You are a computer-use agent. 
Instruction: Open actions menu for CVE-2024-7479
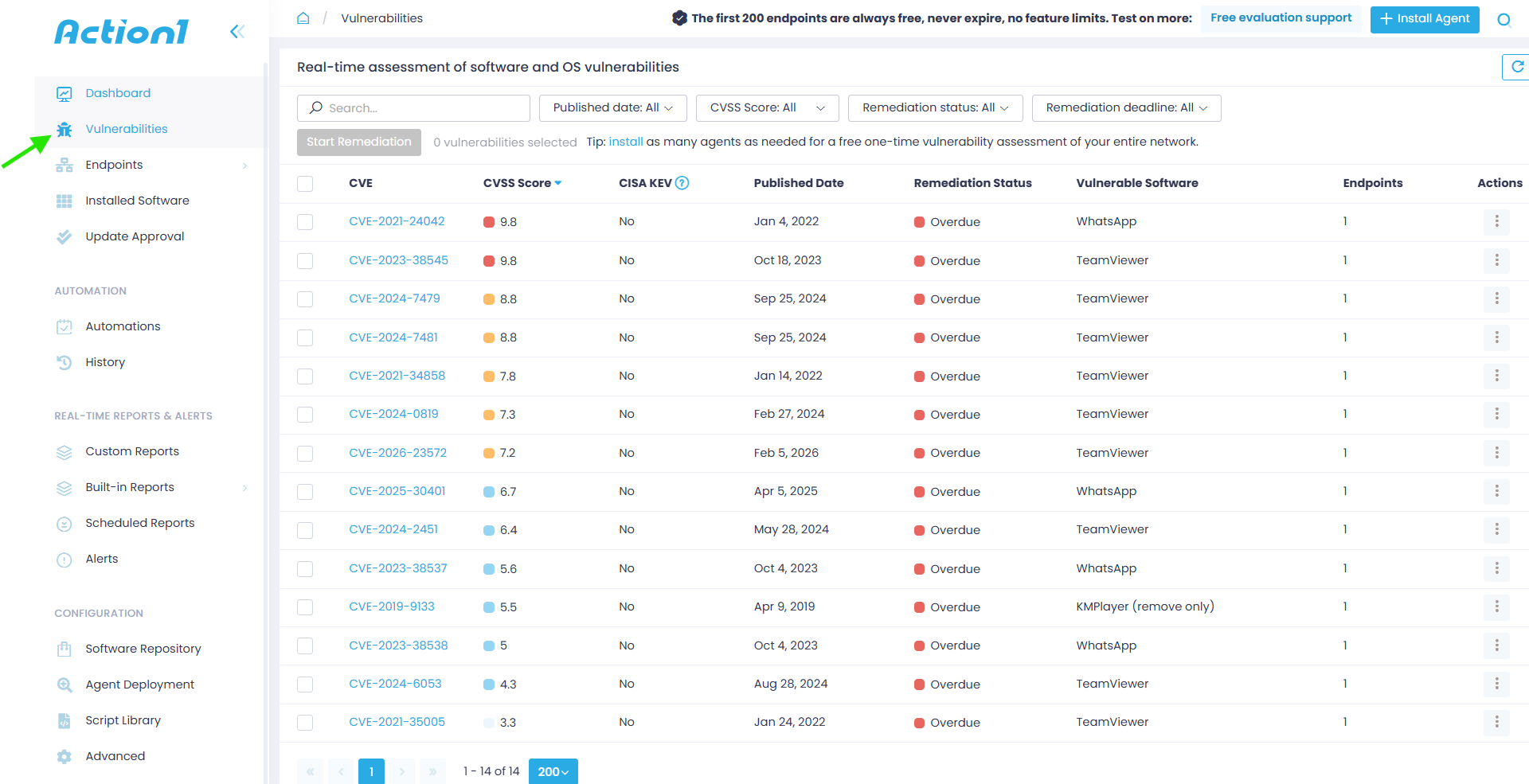[1496, 298]
